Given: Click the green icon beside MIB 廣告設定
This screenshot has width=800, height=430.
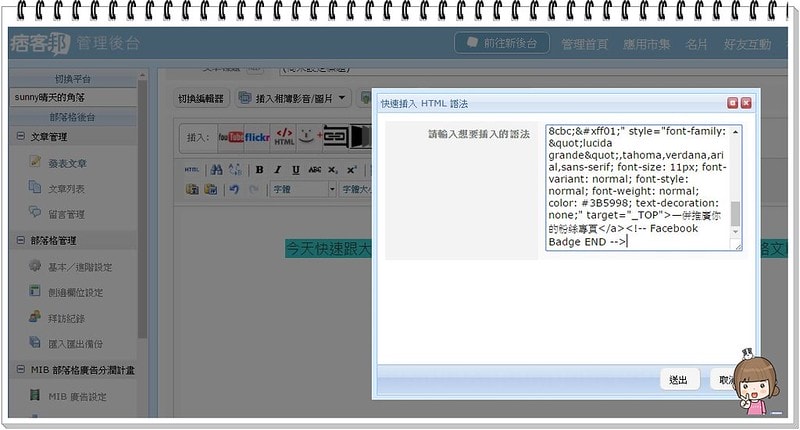Looking at the screenshot, I should 35,395.
